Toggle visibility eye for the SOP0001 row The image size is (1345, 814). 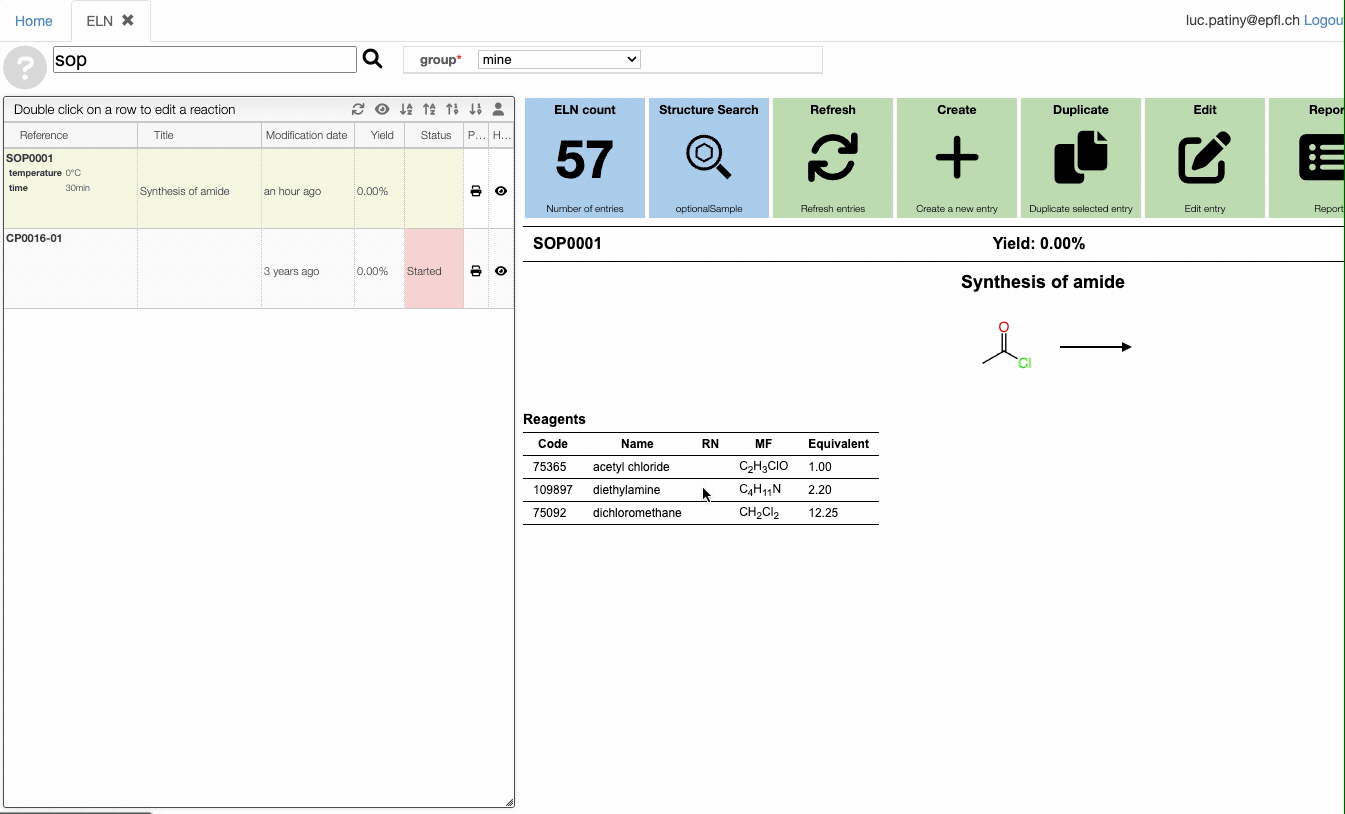[501, 191]
